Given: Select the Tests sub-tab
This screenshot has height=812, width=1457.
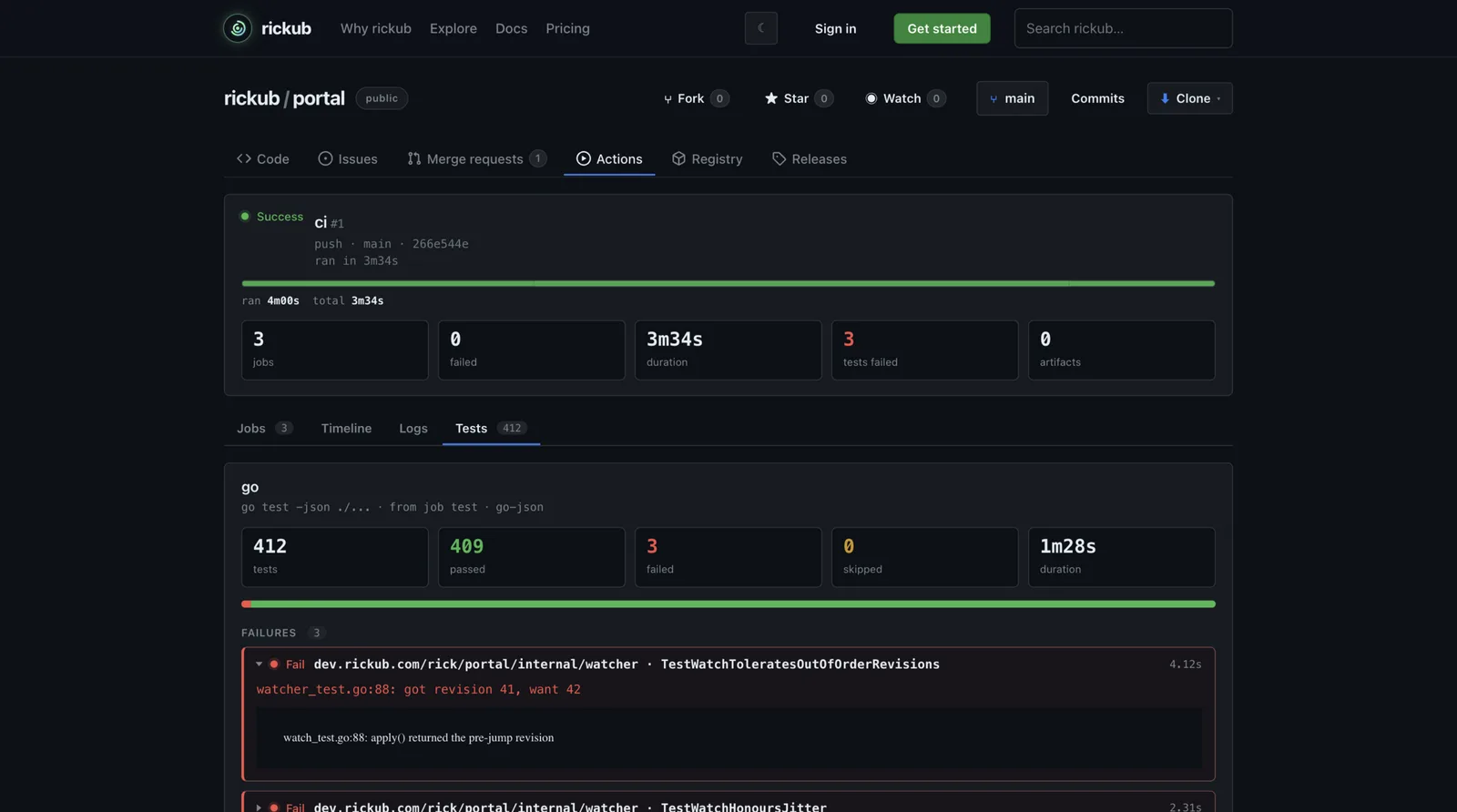Looking at the screenshot, I should (491, 428).
